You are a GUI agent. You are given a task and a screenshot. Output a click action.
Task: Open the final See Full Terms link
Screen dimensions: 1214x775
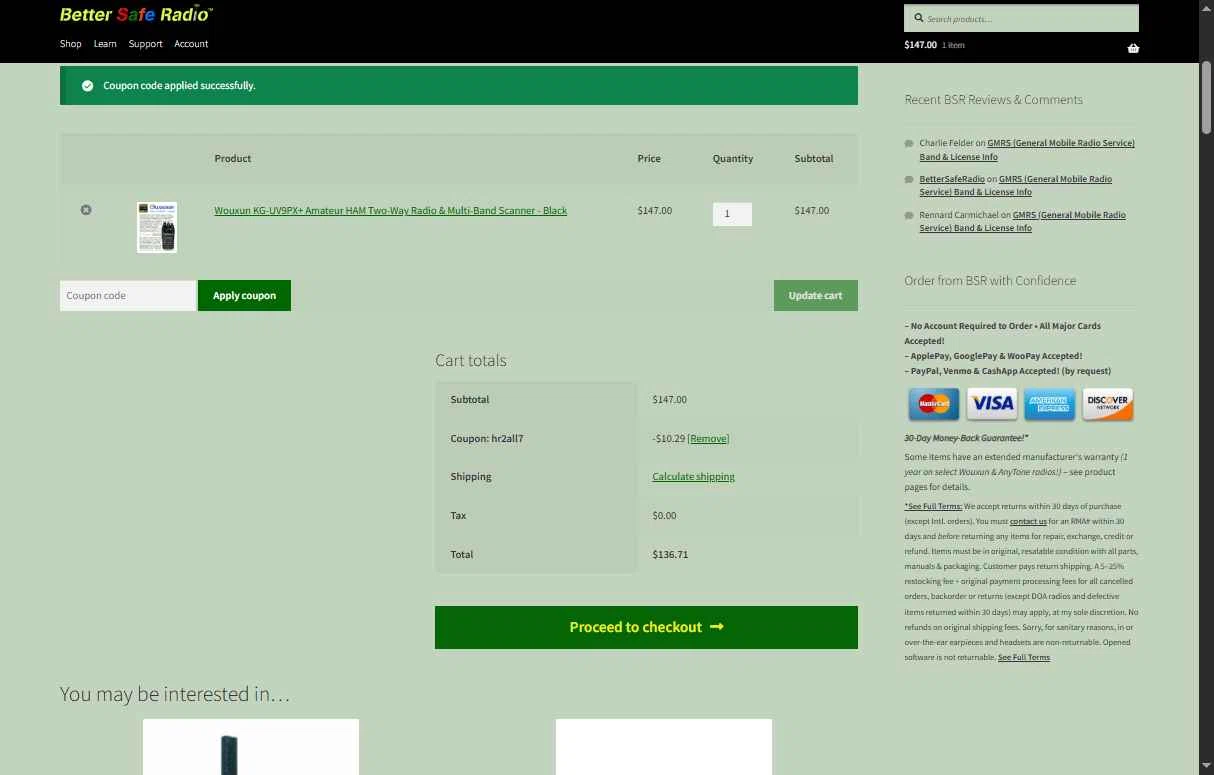1024,658
